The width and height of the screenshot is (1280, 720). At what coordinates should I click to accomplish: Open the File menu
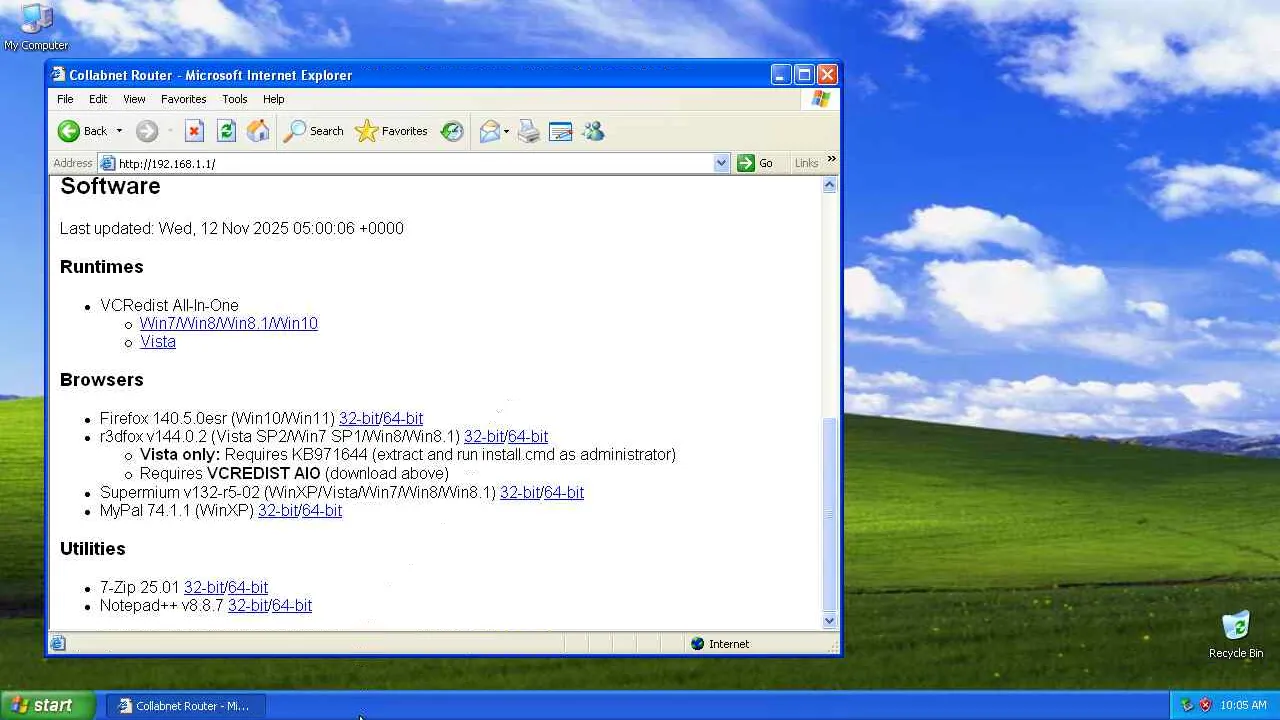[x=65, y=99]
